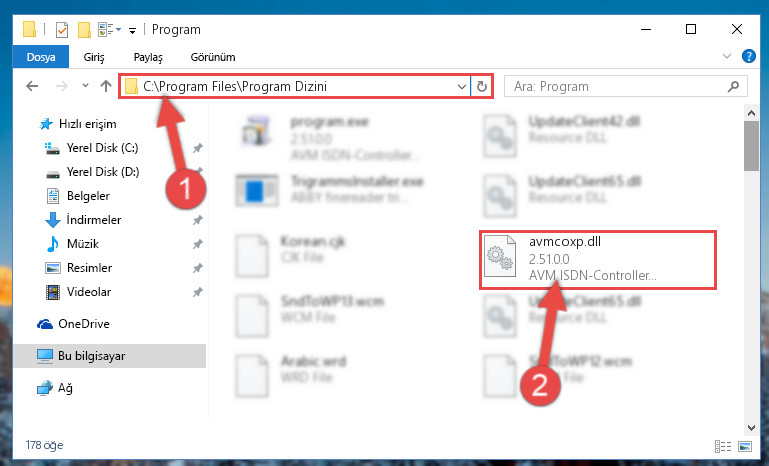Open the Dosya menu tab
This screenshot has height=466, width=769.
pyautogui.click(x=41, y=57)
